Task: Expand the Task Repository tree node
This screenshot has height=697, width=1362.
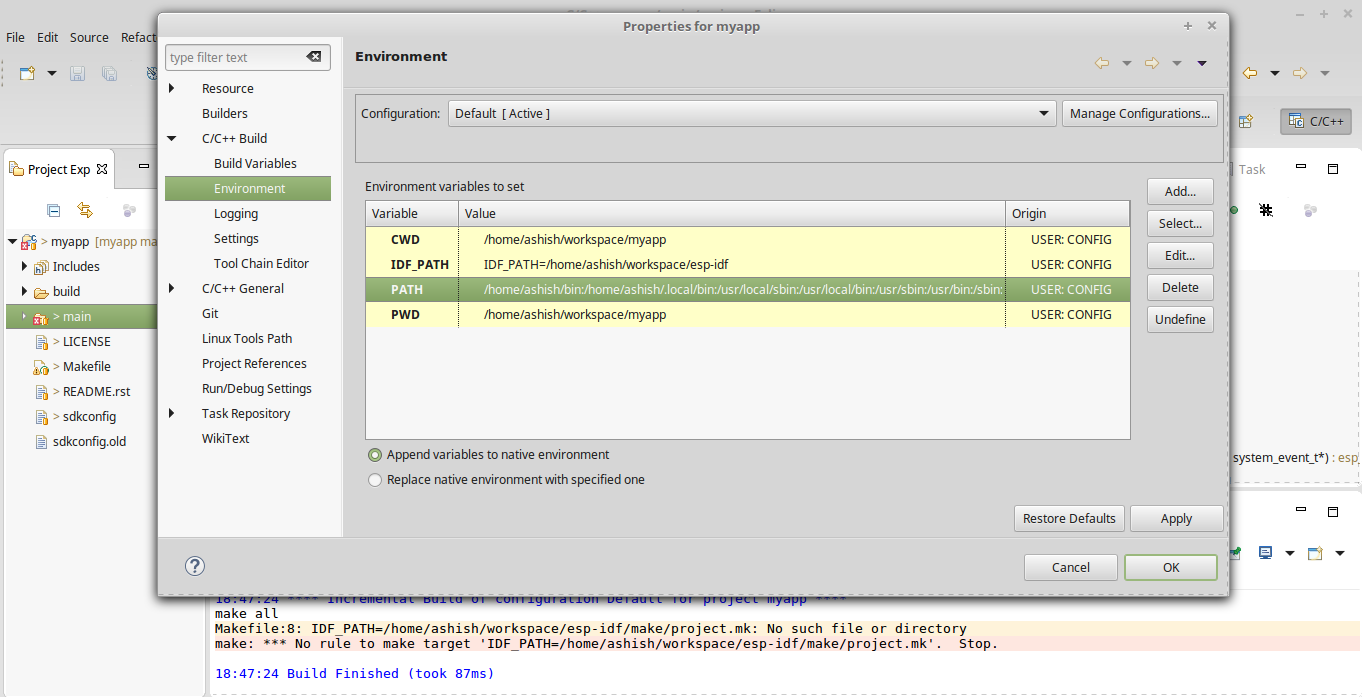Action: tap(172, 413)
